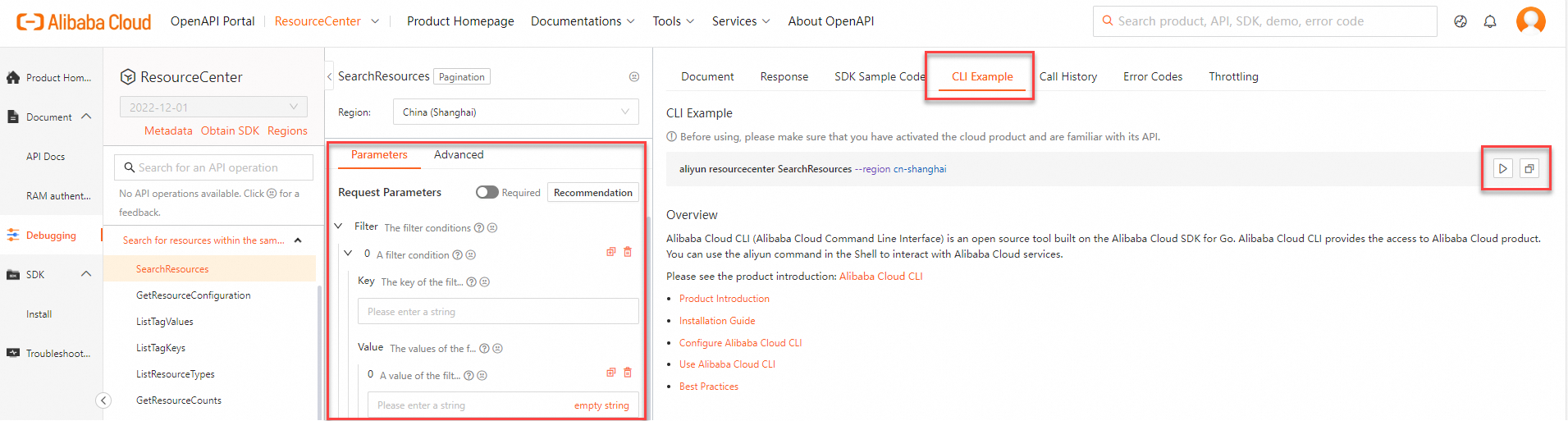This screenshot has height=421, width=1568.
Task: Select ListTagValues in API list
Action: (x=165, y=322)
